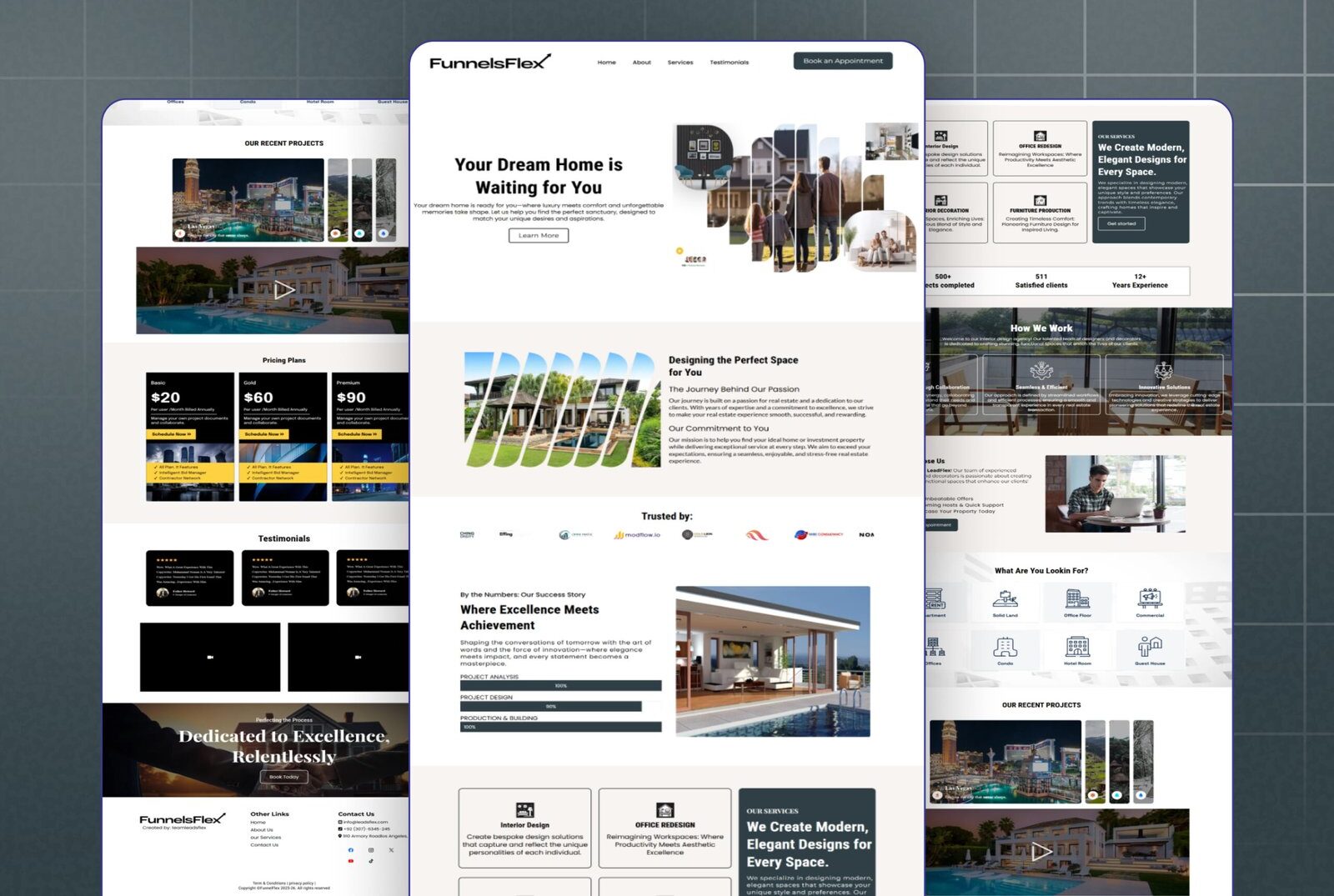
Task: Click the PRODUCTION & BUILDING progress bar
Action: click(560, 727)
